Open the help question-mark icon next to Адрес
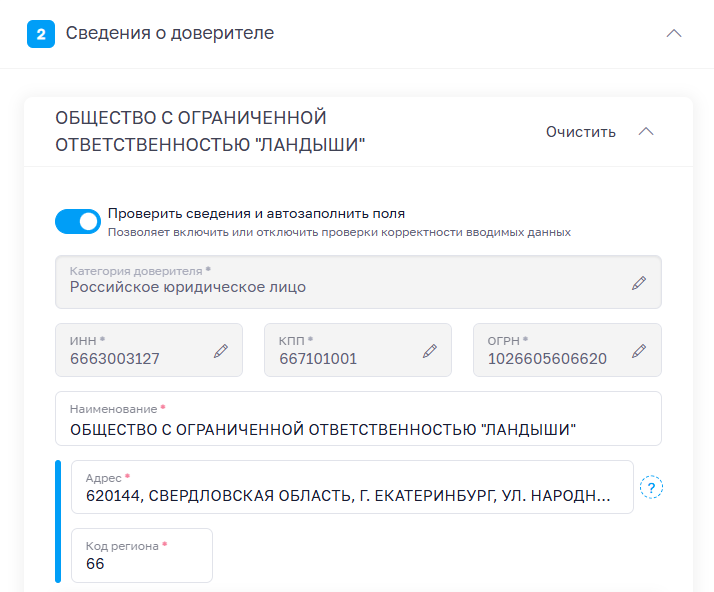Viewport: 714px width, 592px height. click(651, 487)
